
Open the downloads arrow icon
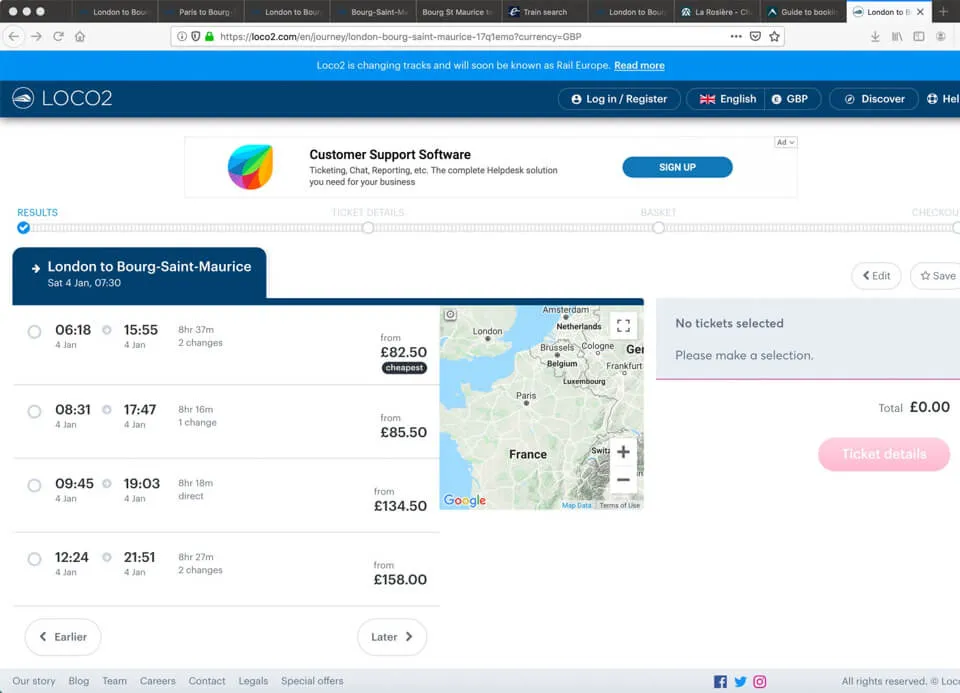tap(876, 37)
